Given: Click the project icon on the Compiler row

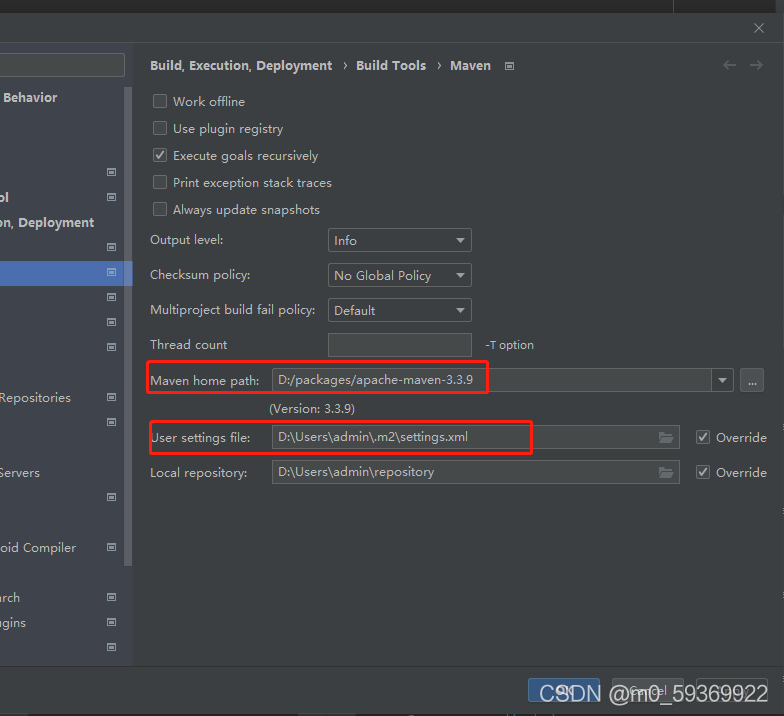Looking at the screenshot, I should 112,547.
